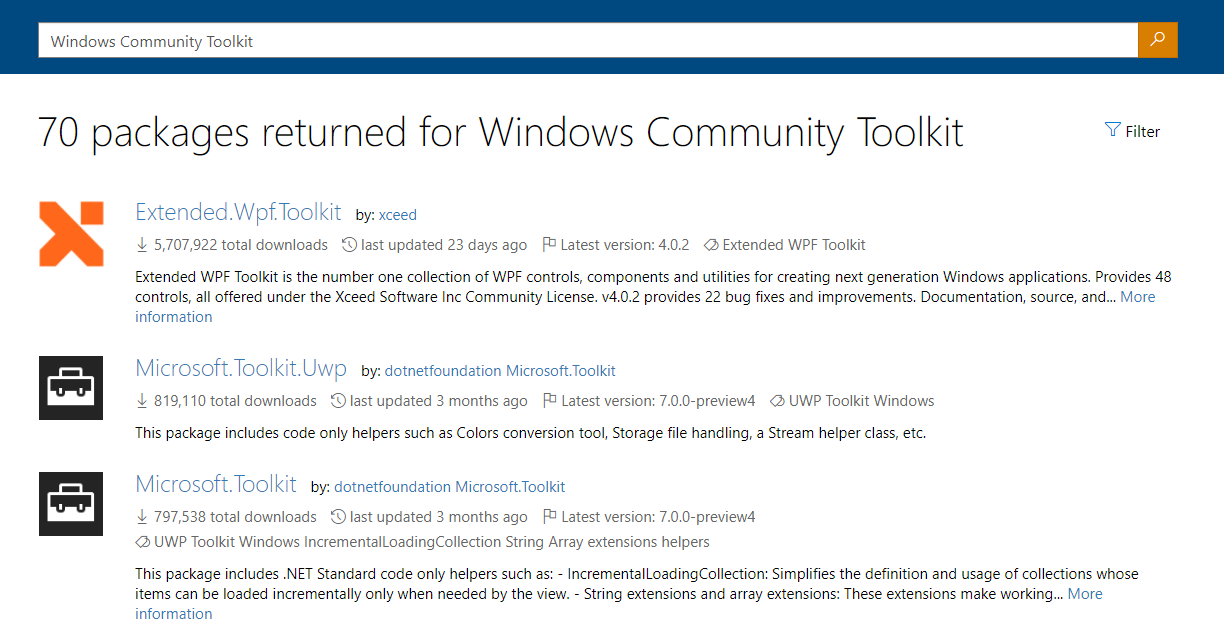
Task: Click the tag icon by Extended WPF Toolkit
Action: pyautogui.click(x=711, y=245)
